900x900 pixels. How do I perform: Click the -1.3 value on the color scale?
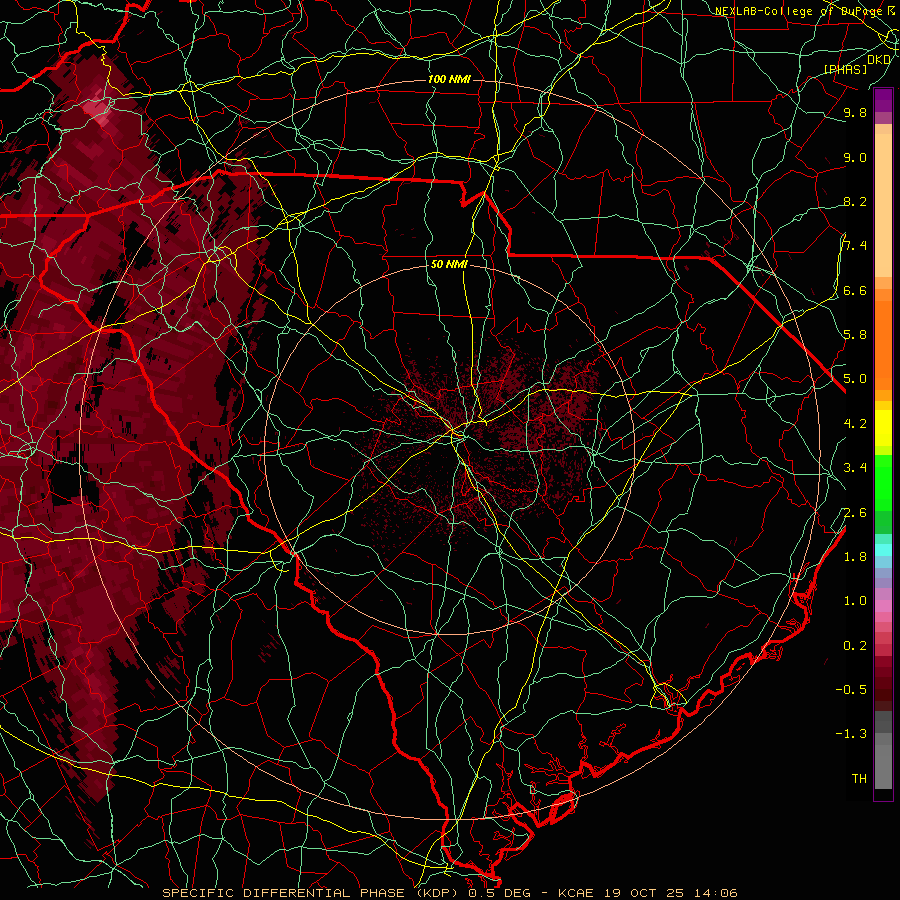click(851, 734)
